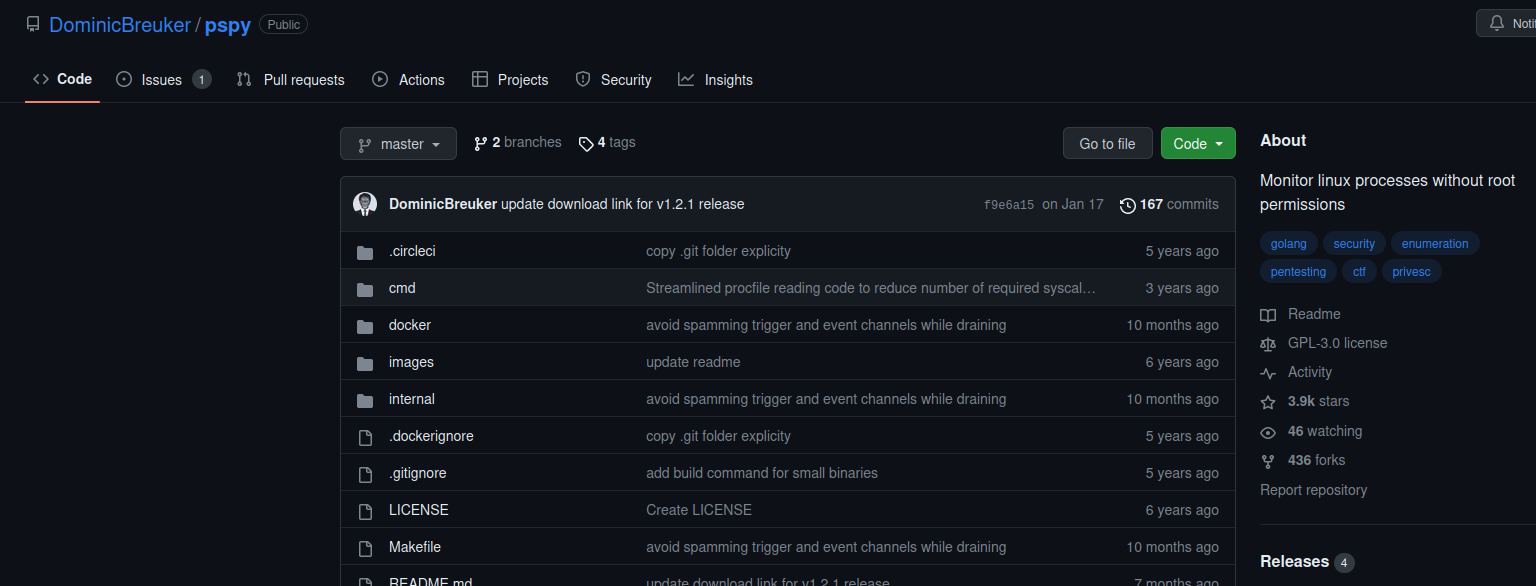Viewport: 1536px width, 586px height.
Task: Click the Report repository link
Action: click(1313, 490)
